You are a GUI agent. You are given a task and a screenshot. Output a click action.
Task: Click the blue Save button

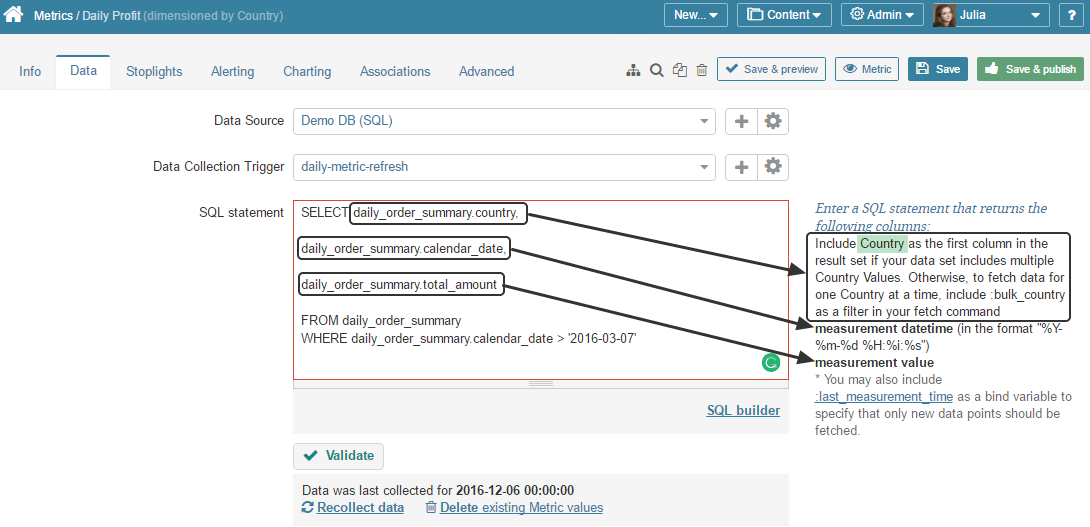coord(938,70)
